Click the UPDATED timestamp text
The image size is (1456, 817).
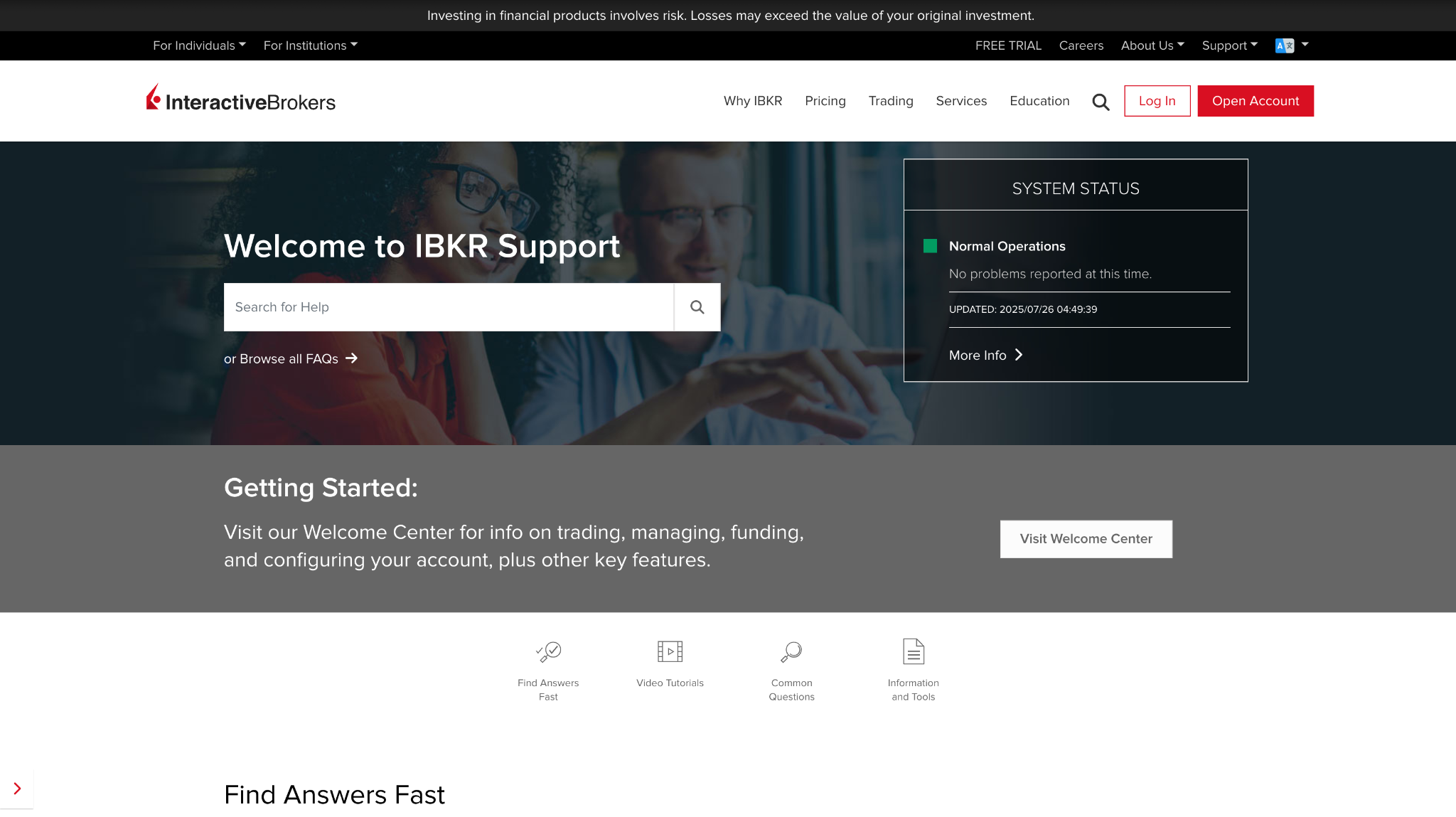[1023, 309]
